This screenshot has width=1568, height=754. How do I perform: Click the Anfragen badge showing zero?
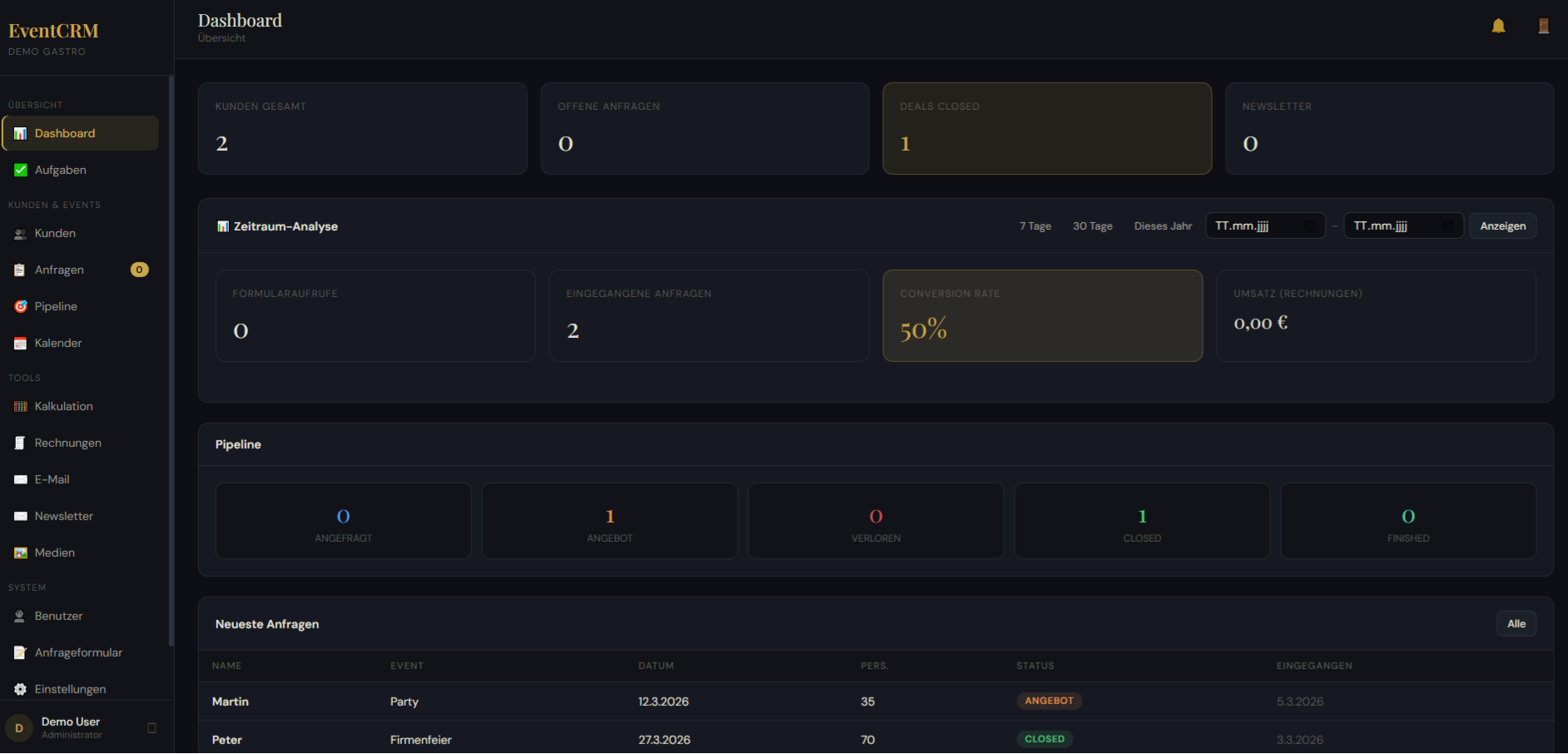click(x=139, y=270)
